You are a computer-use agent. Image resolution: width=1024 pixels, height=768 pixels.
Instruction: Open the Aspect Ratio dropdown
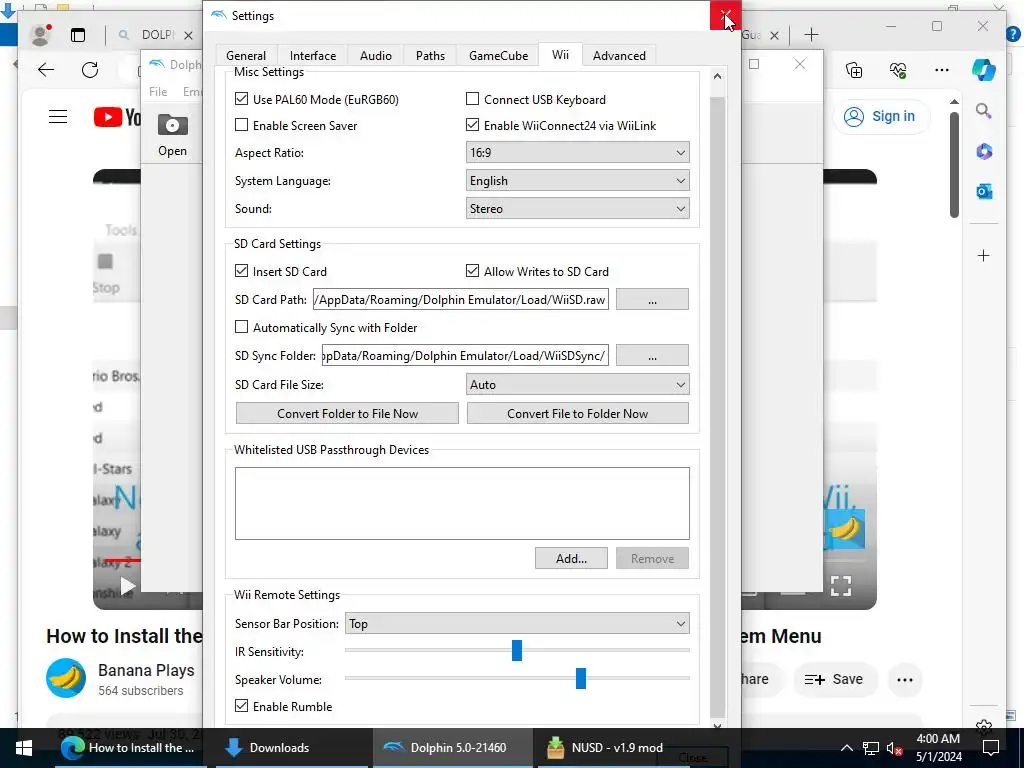pyautogui.click(x=577, y=153)
